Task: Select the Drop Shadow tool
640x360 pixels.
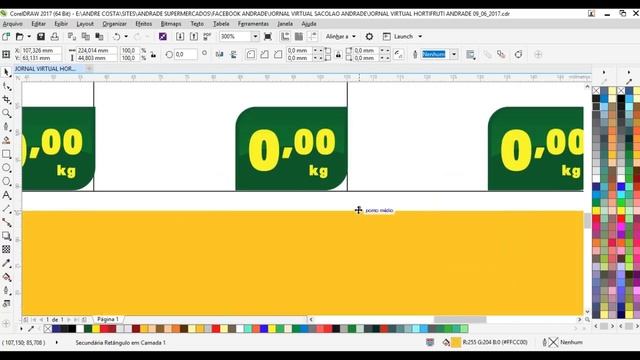Action: [x=6, y=236]
